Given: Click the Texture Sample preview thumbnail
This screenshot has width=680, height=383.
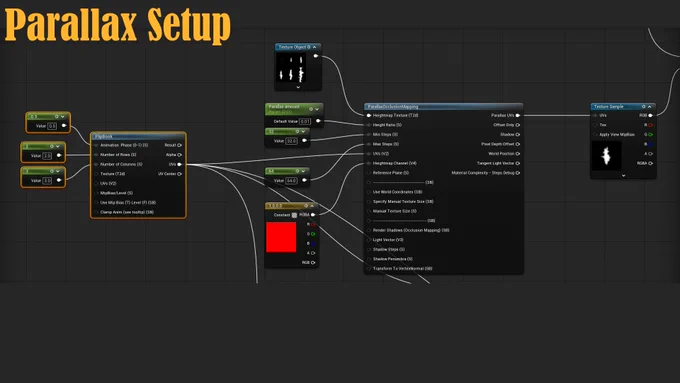Looking at the screenshot, I should click(x=607, y=156).
